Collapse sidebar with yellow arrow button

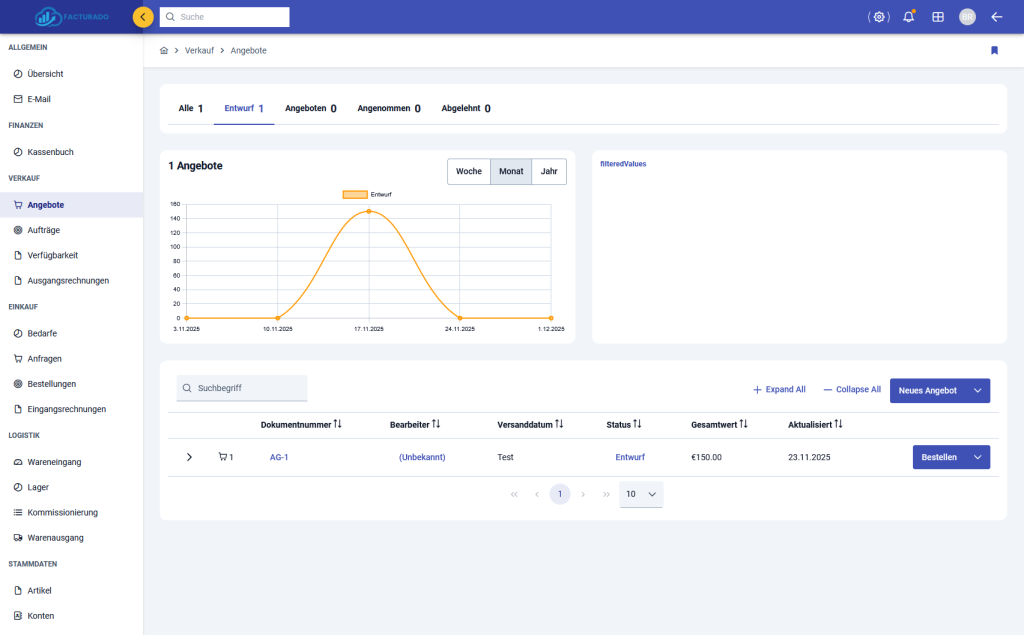[x=143, y=17]
